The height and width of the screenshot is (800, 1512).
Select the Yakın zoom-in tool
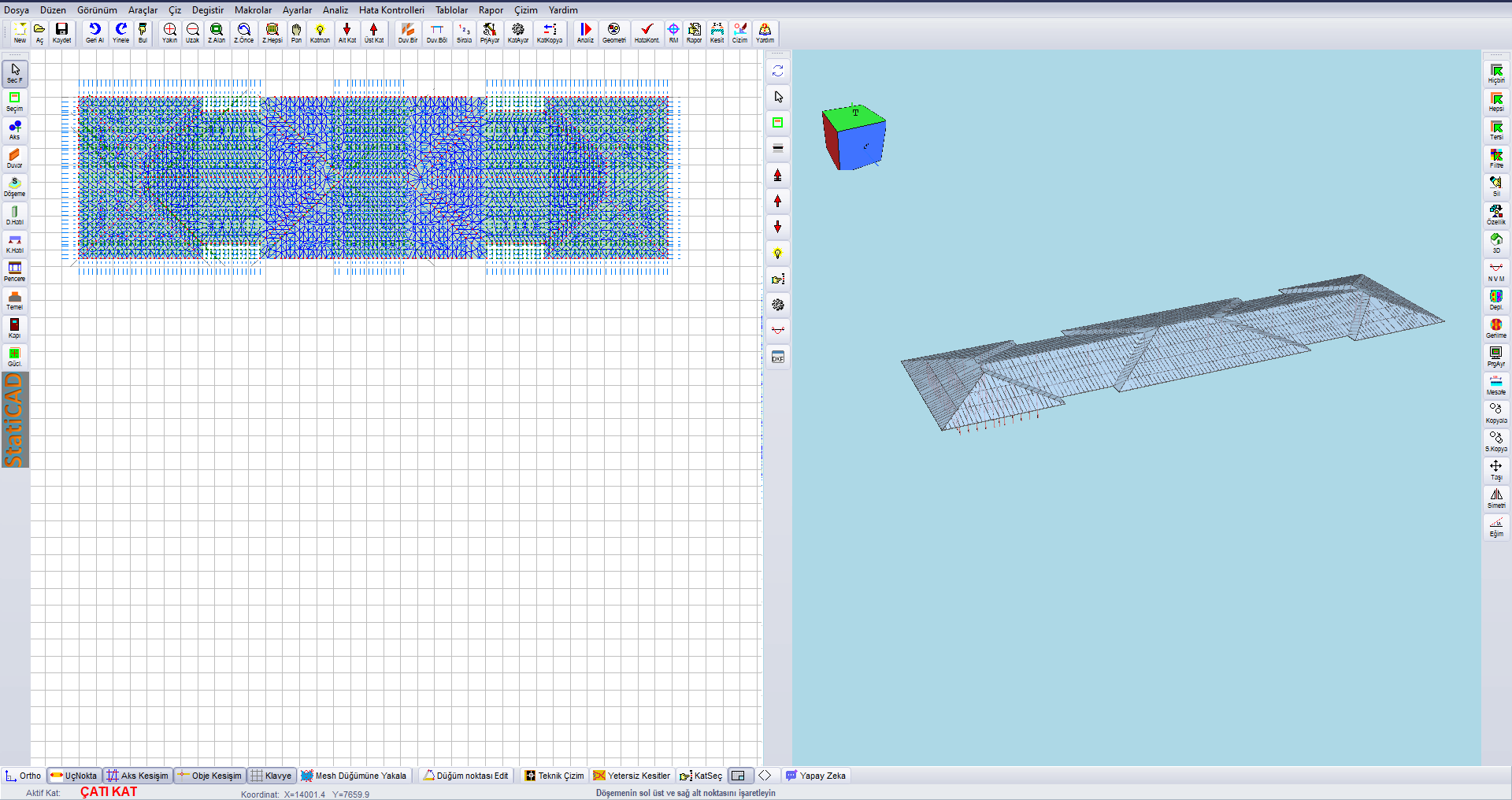[x=169, y=33]
